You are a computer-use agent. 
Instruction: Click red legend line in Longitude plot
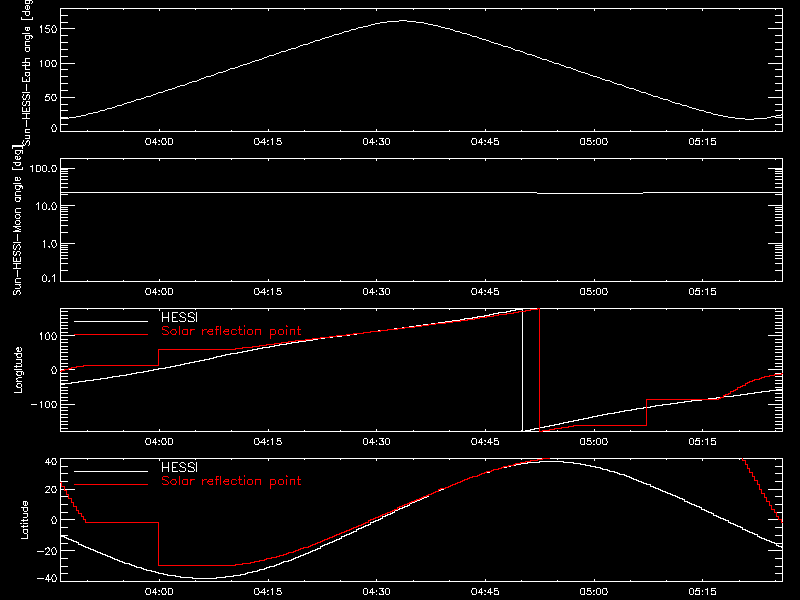111,335
